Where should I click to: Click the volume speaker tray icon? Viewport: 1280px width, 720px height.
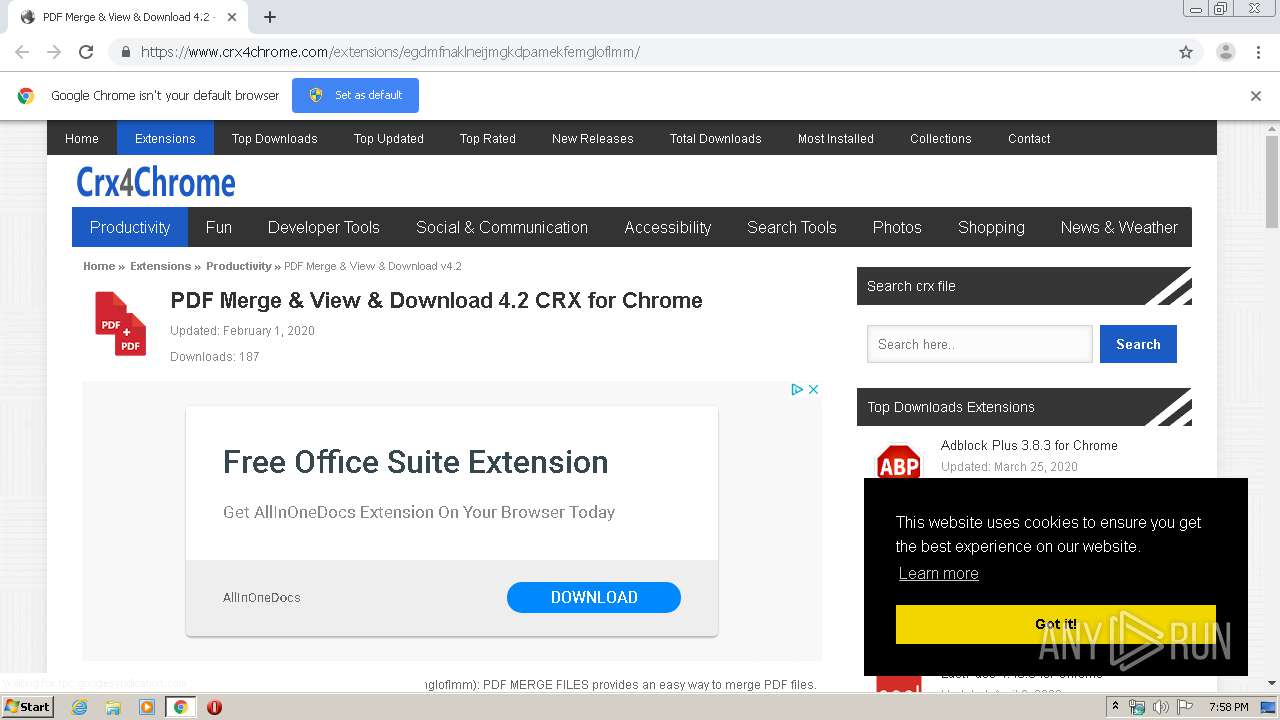click(1160, 707)
